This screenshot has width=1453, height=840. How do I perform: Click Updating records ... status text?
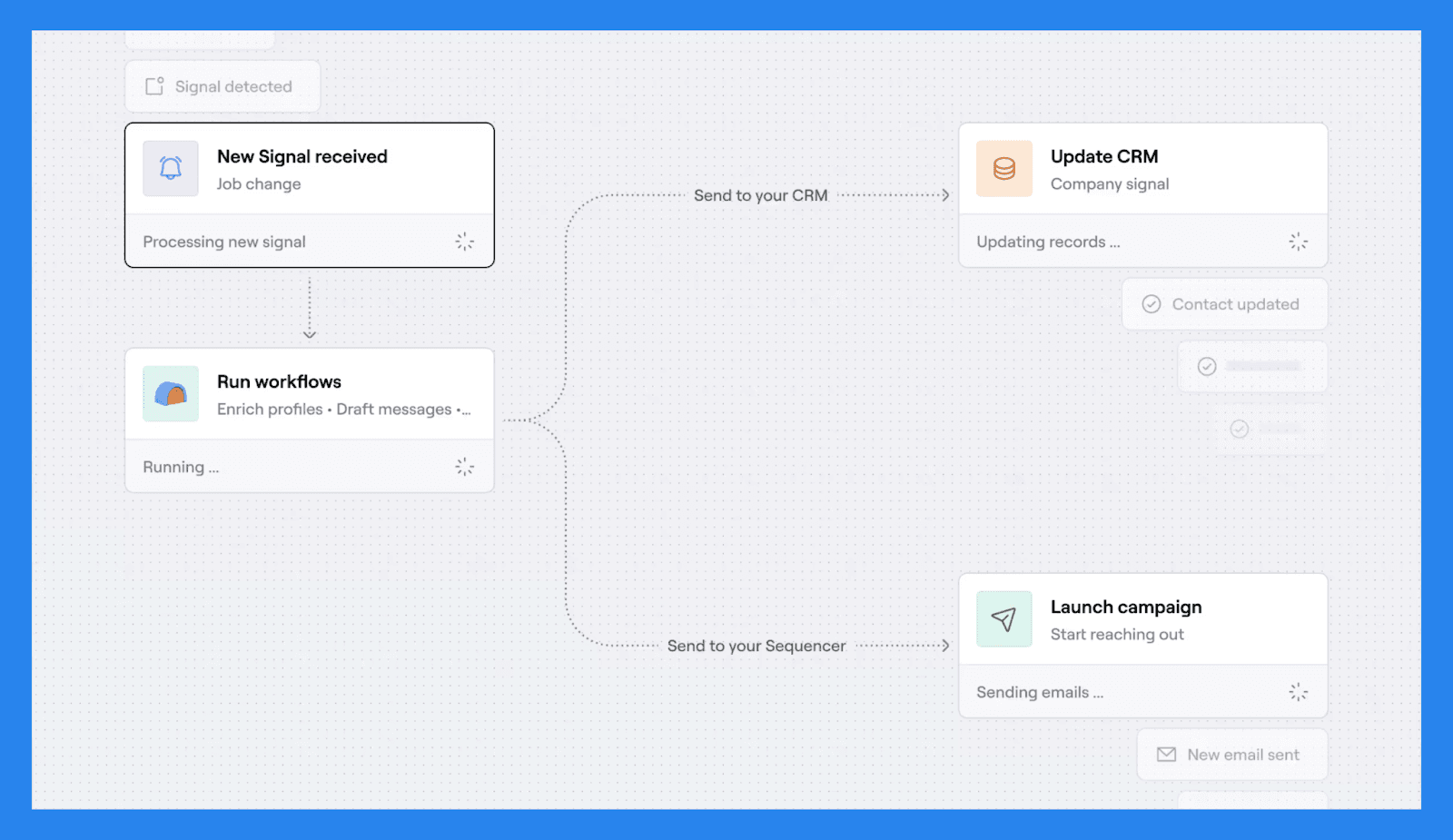pos(1048,242)
